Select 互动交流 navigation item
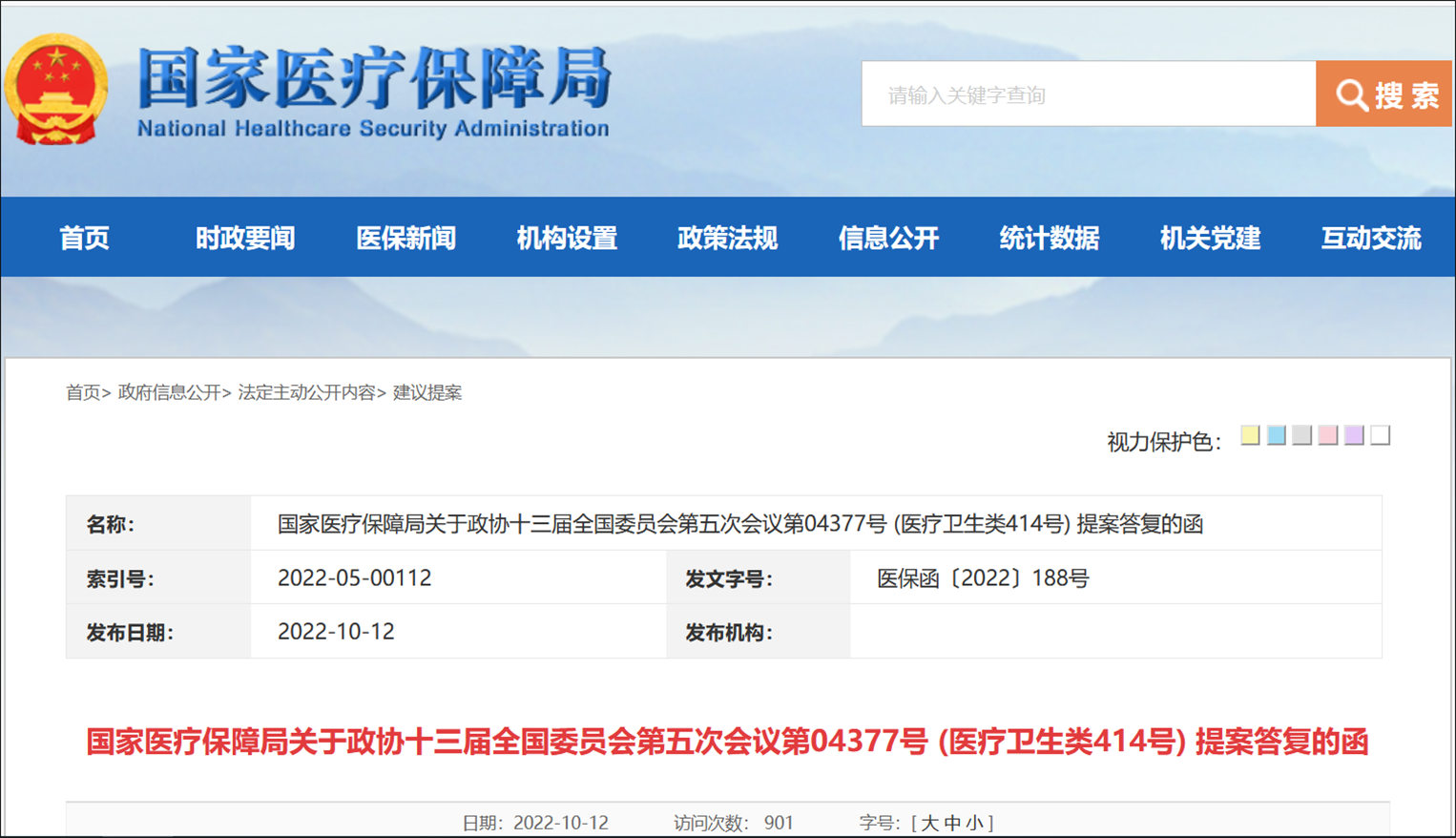Image resolution: width=1456 pixels, height=838 pixels. [x=1371, y=238]
